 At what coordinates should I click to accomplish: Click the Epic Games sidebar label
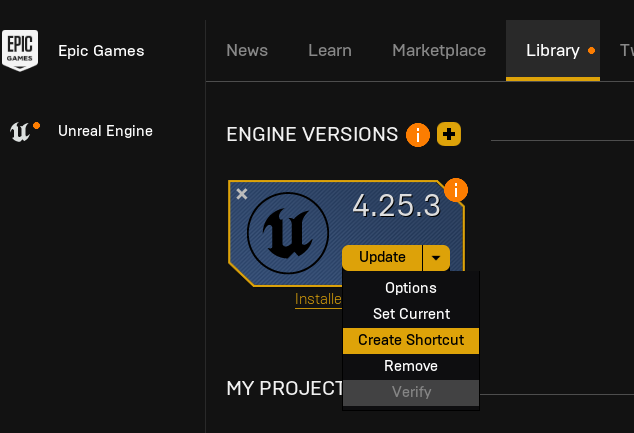(x=101, y=51)
